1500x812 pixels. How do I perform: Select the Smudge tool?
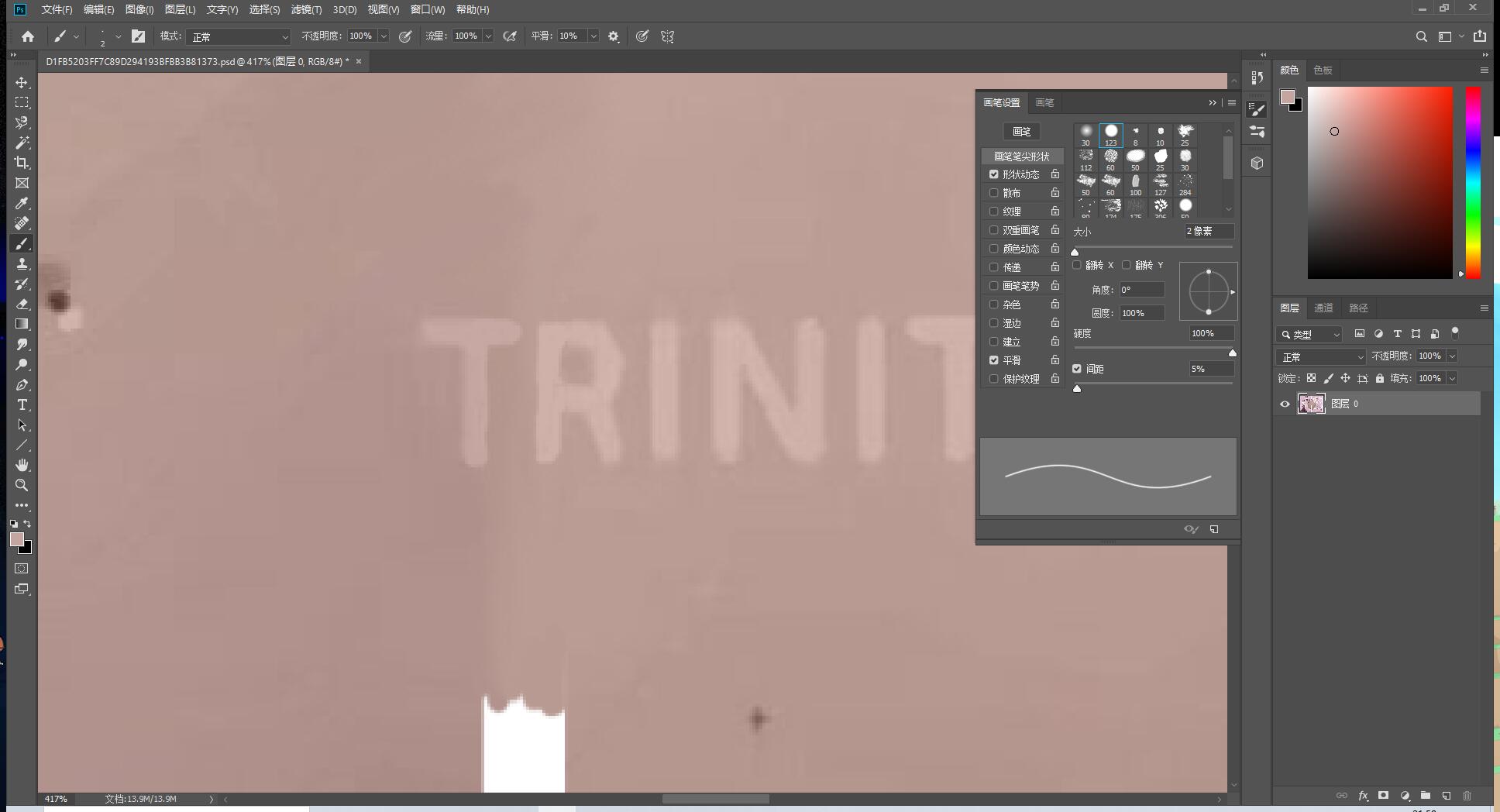[22, 344]
